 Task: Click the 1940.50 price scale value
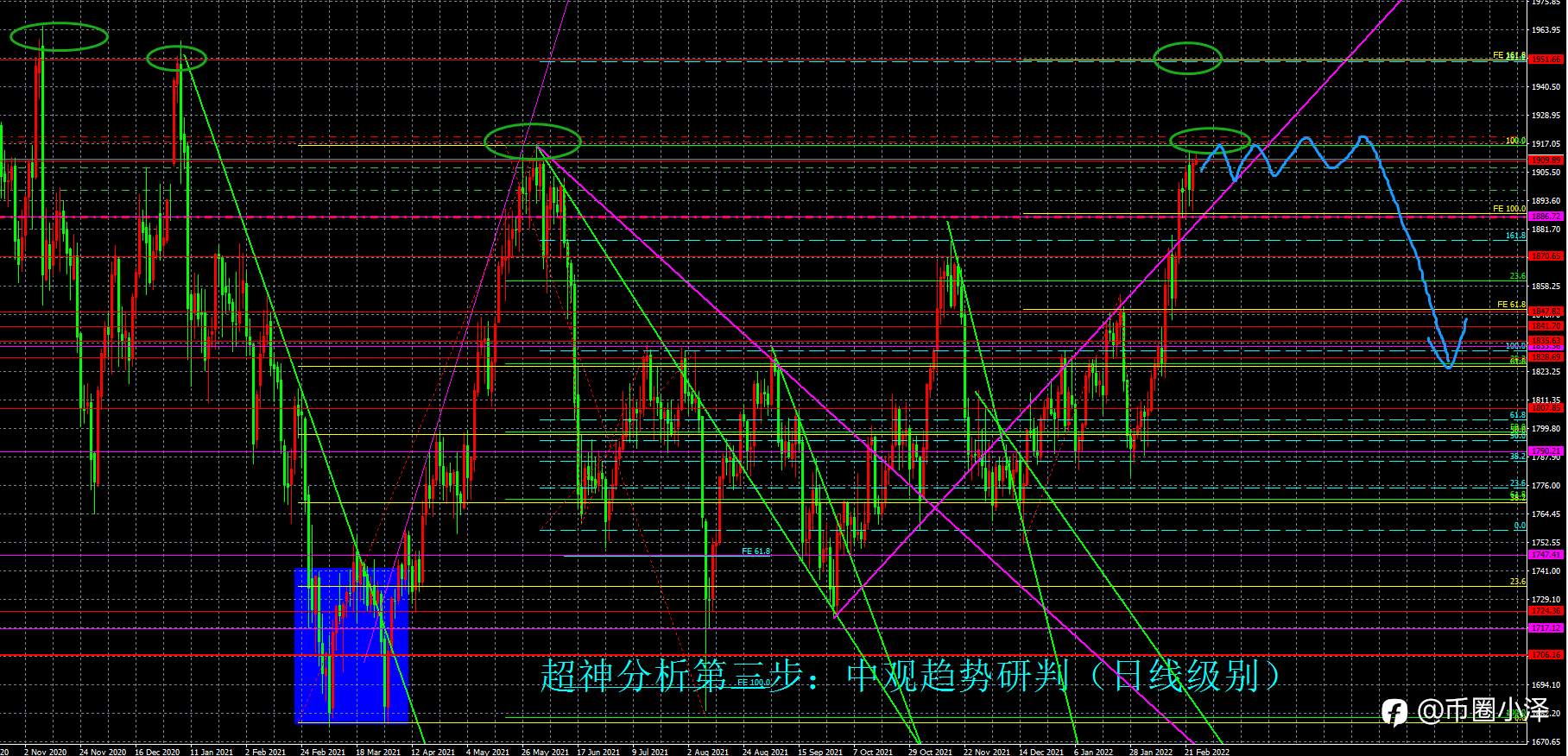1546,87
